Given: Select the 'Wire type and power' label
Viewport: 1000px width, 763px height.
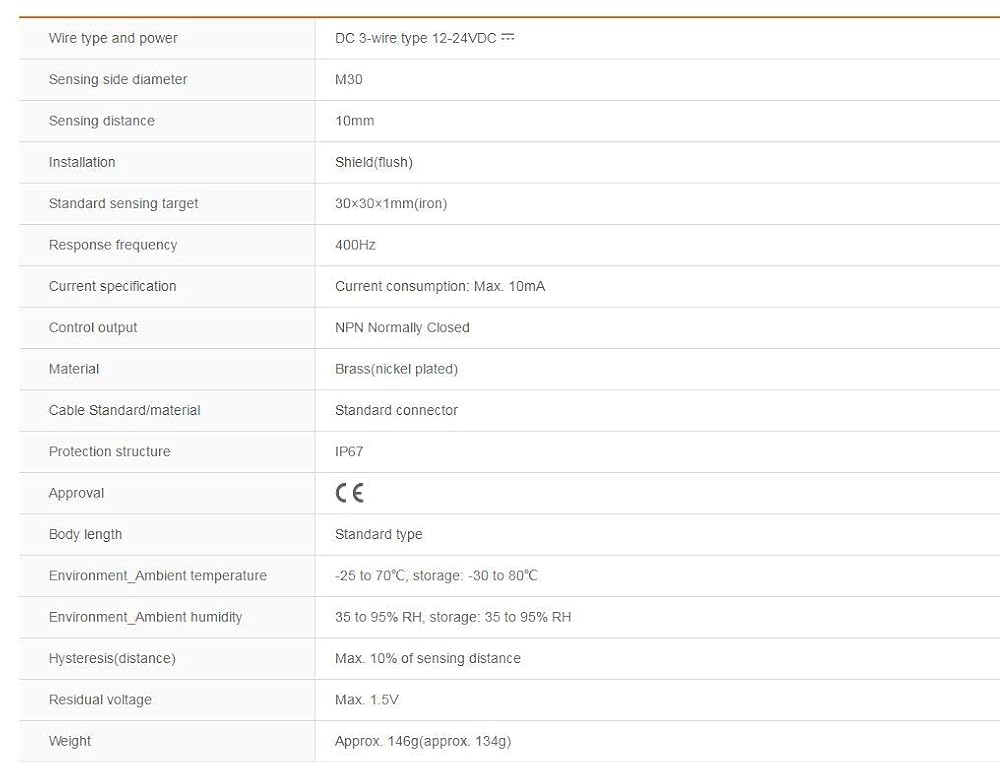Looking at the screenshot, I should pyautogui.click(x=113, y=38).
